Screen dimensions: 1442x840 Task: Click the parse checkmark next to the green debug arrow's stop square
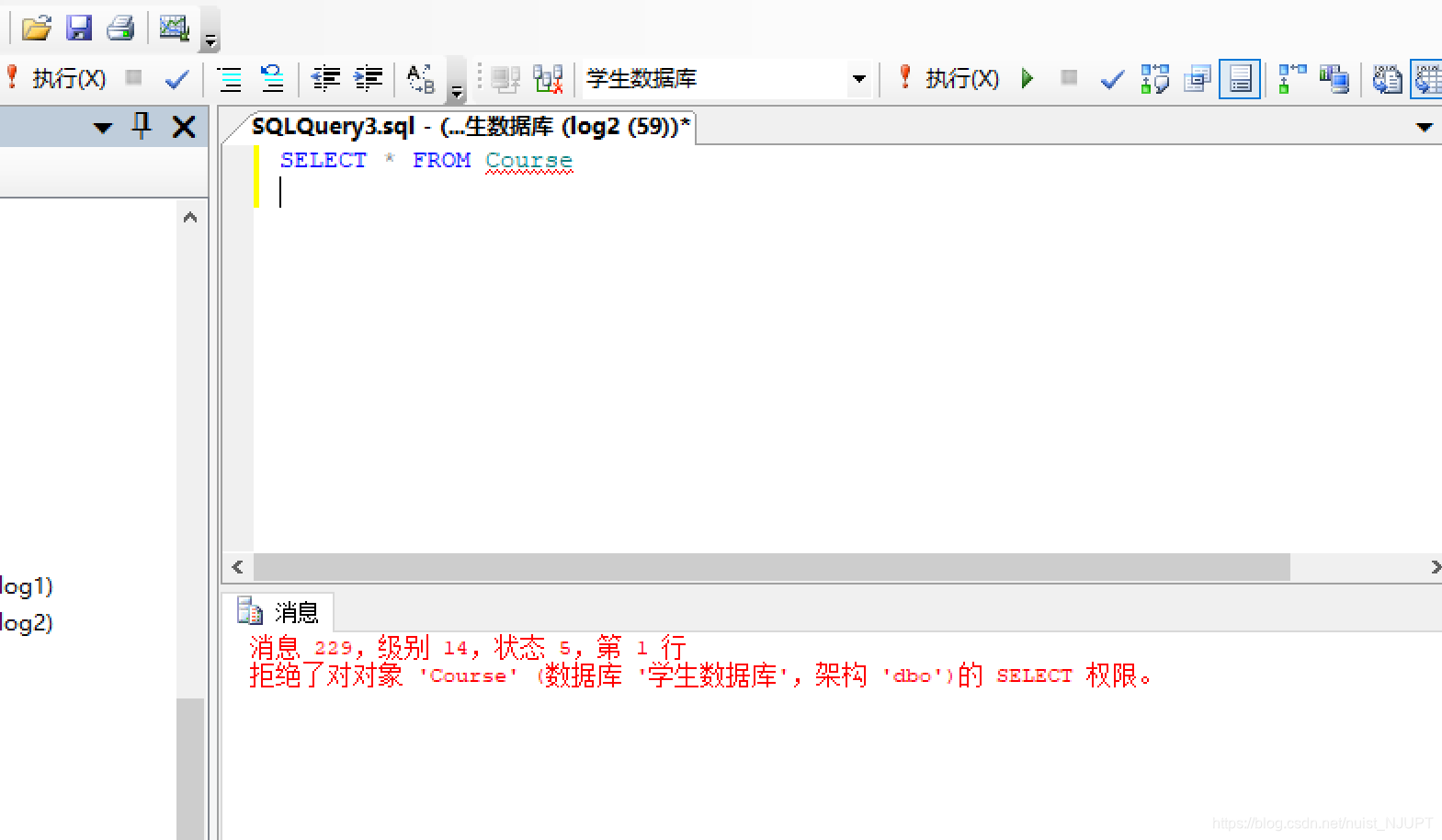pos(1112,79)
